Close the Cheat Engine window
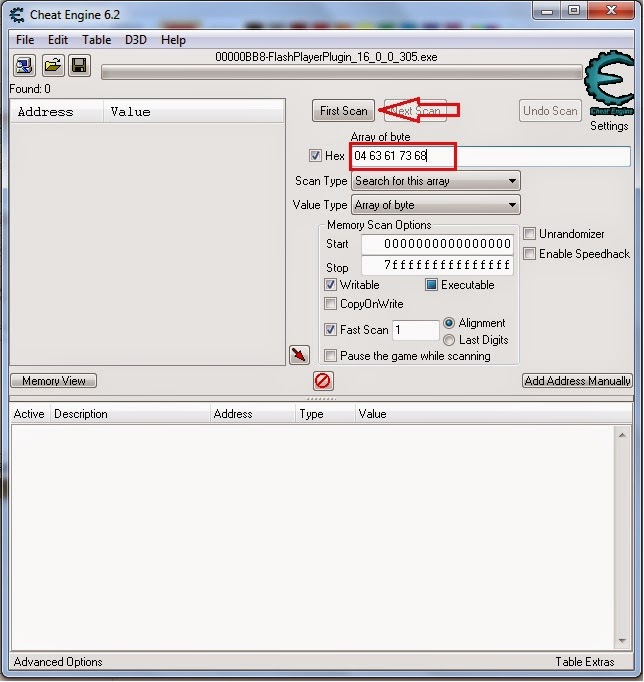 click(611, 11)
